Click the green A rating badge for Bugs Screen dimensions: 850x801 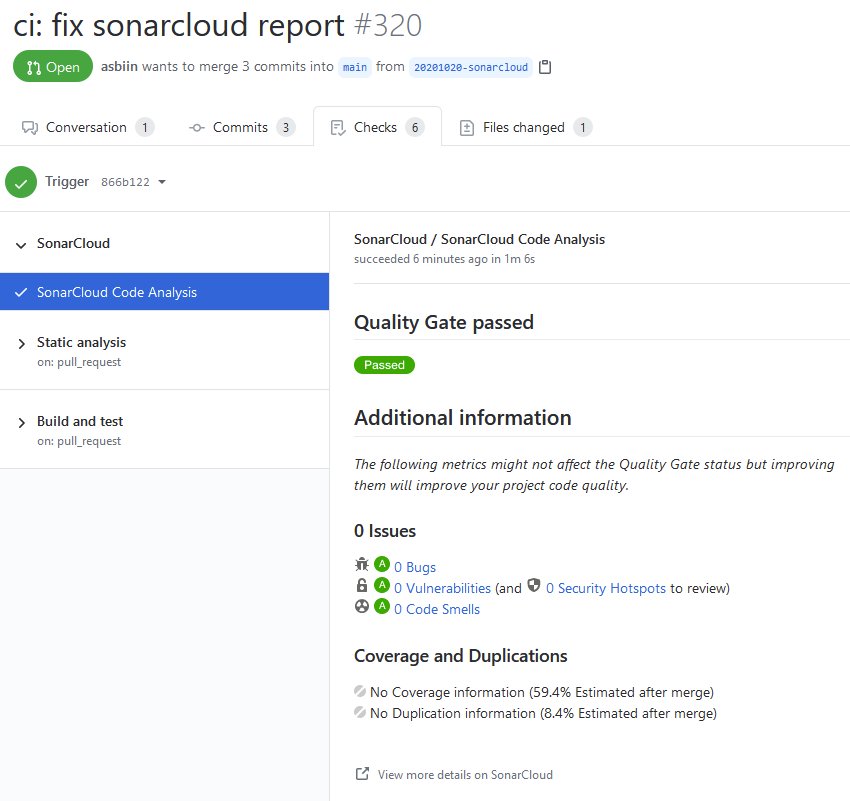[x=382, y=565]
